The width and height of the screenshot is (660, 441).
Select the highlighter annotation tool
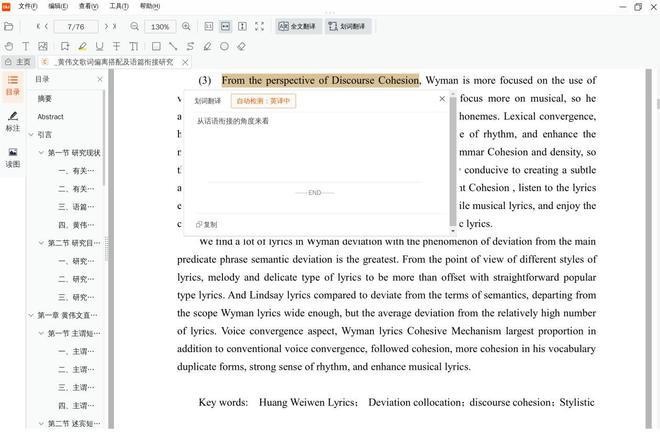point(82,46)
